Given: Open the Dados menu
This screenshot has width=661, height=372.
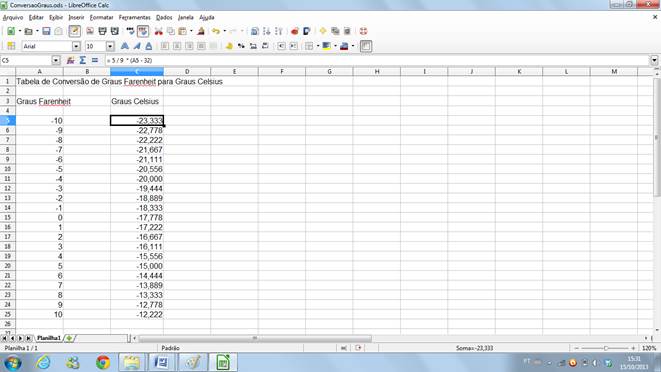Looking at the screenshot, I should [164, 18].
